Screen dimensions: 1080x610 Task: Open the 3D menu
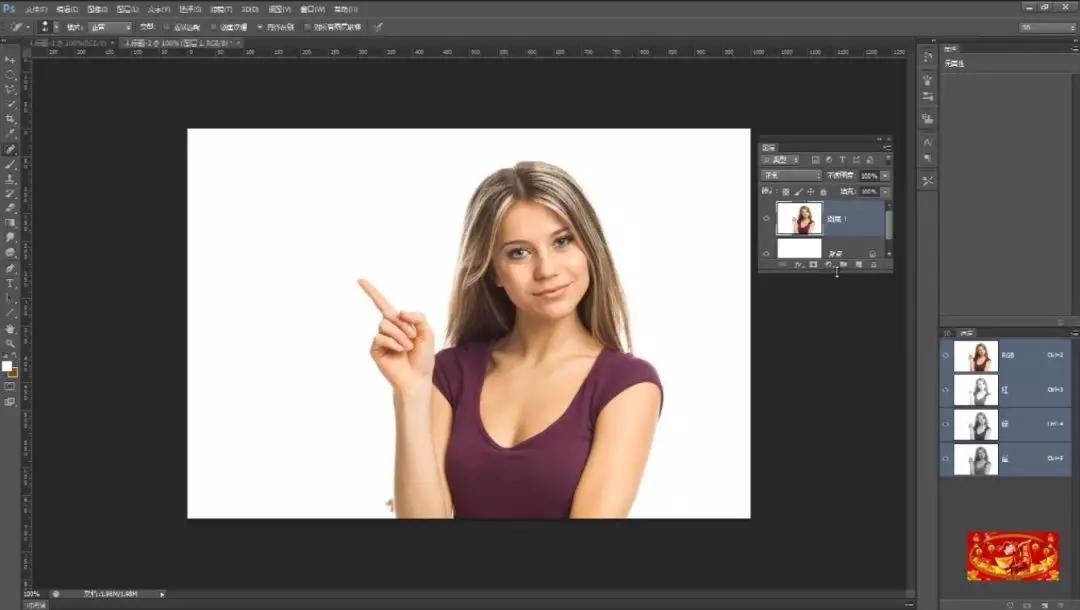[x=249, y=9]
